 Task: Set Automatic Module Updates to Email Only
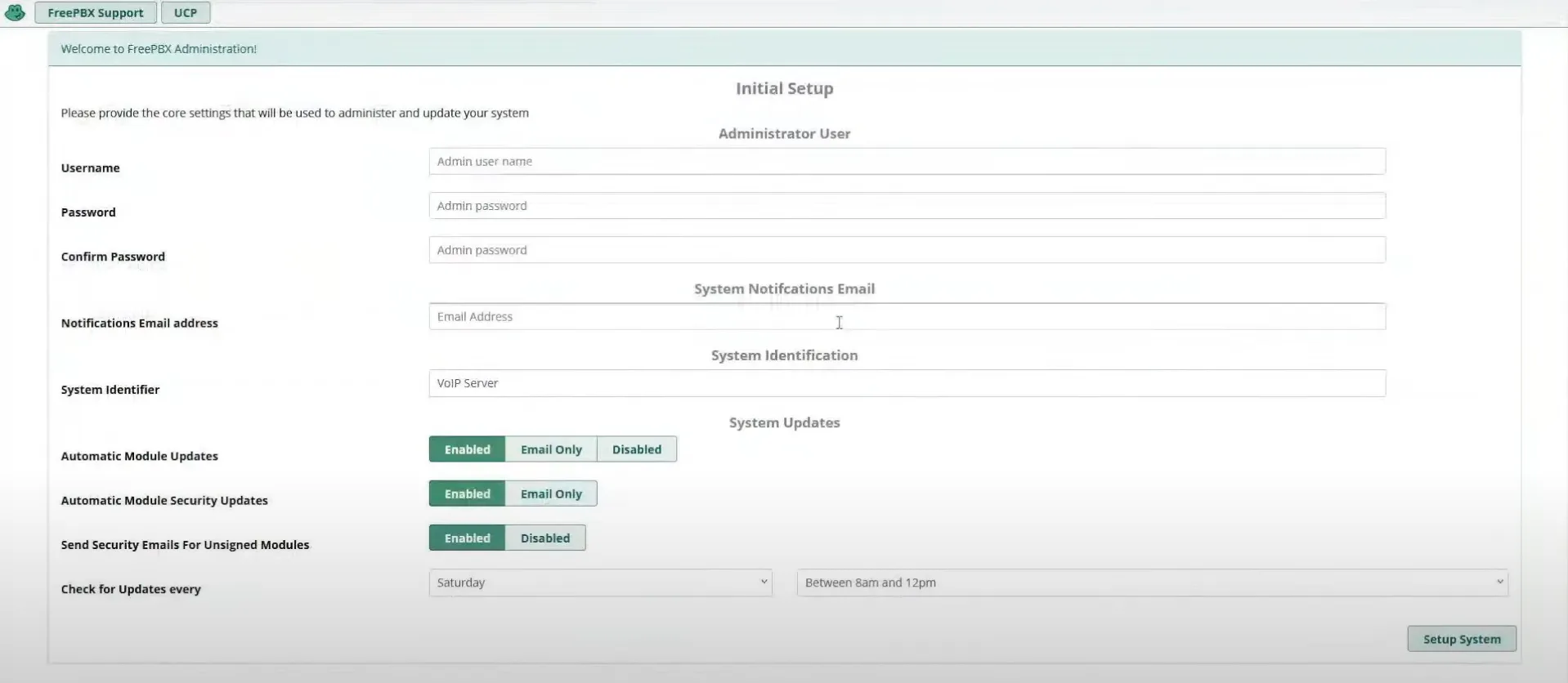pyautogui.click(x=551, y=449)
